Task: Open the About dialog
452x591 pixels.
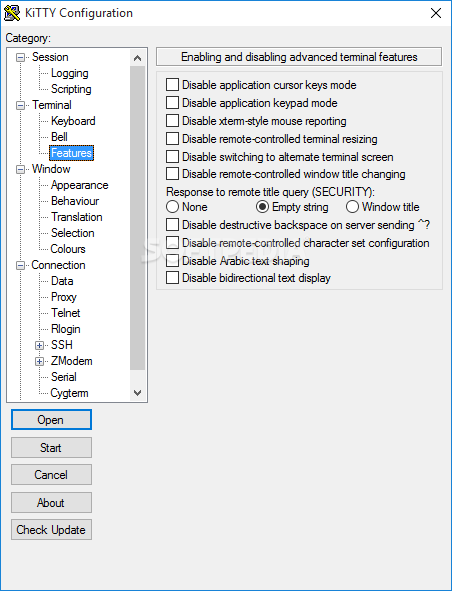Action: click(x=51, y=502)
